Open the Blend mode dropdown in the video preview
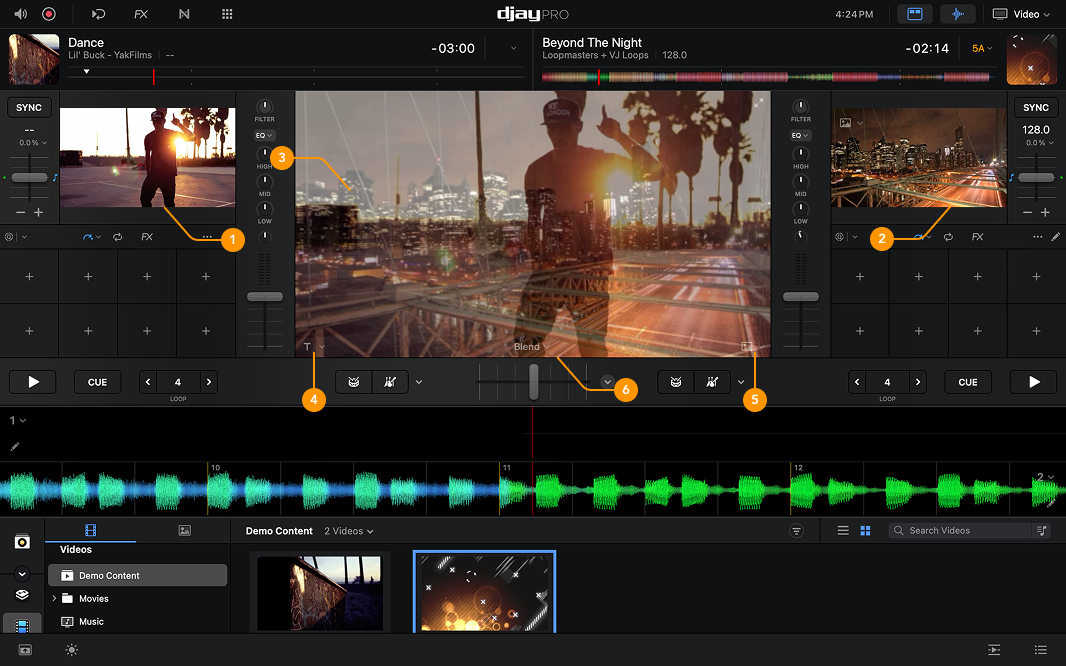 pos(530,345)
